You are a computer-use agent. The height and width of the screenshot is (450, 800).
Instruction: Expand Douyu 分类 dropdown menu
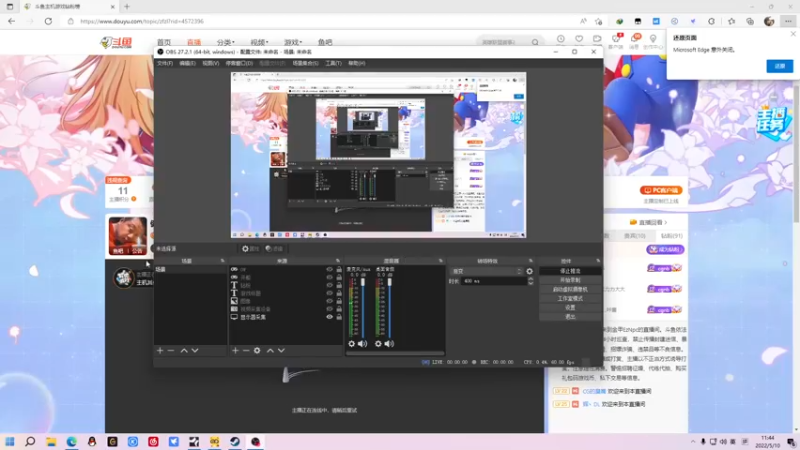(226, 42)
